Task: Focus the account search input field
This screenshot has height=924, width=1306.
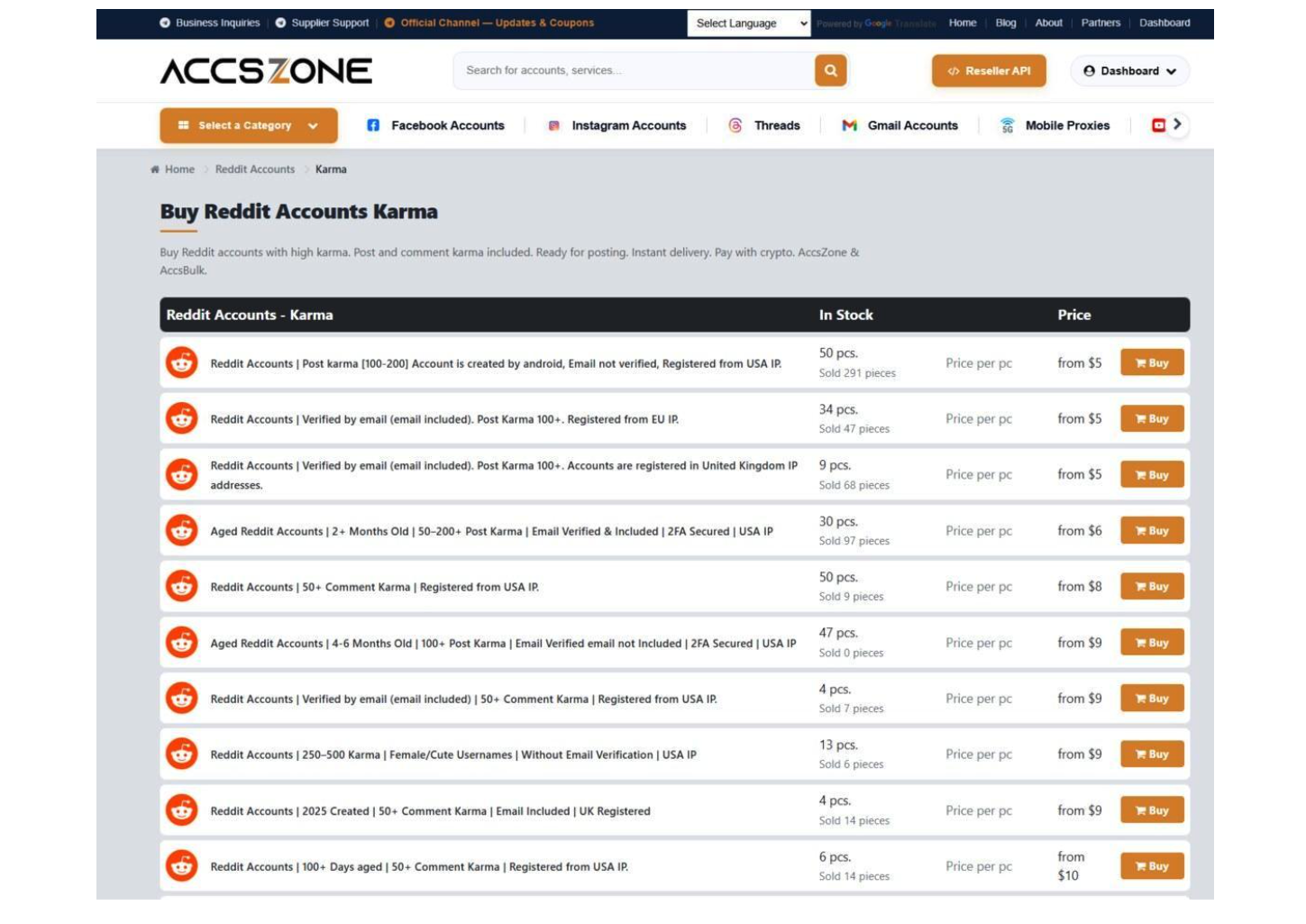Action: pyautogui.click(x=635, y=70)
